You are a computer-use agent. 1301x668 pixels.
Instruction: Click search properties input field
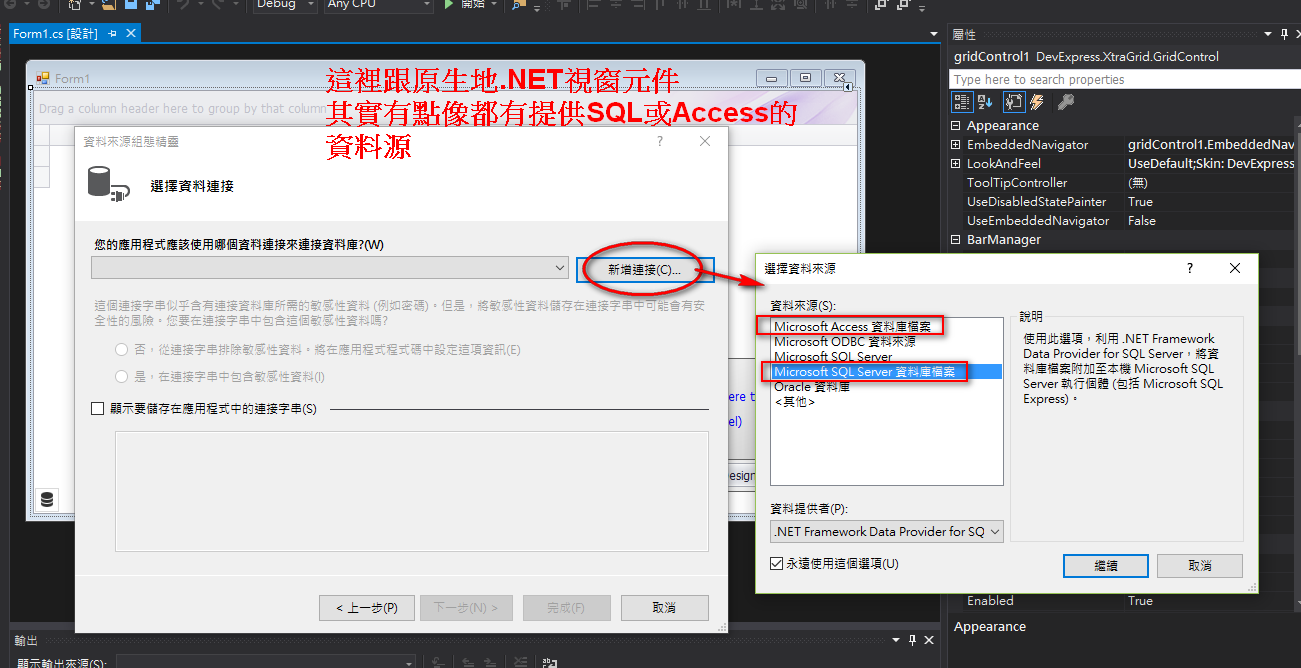click(x=1125, y=79)
